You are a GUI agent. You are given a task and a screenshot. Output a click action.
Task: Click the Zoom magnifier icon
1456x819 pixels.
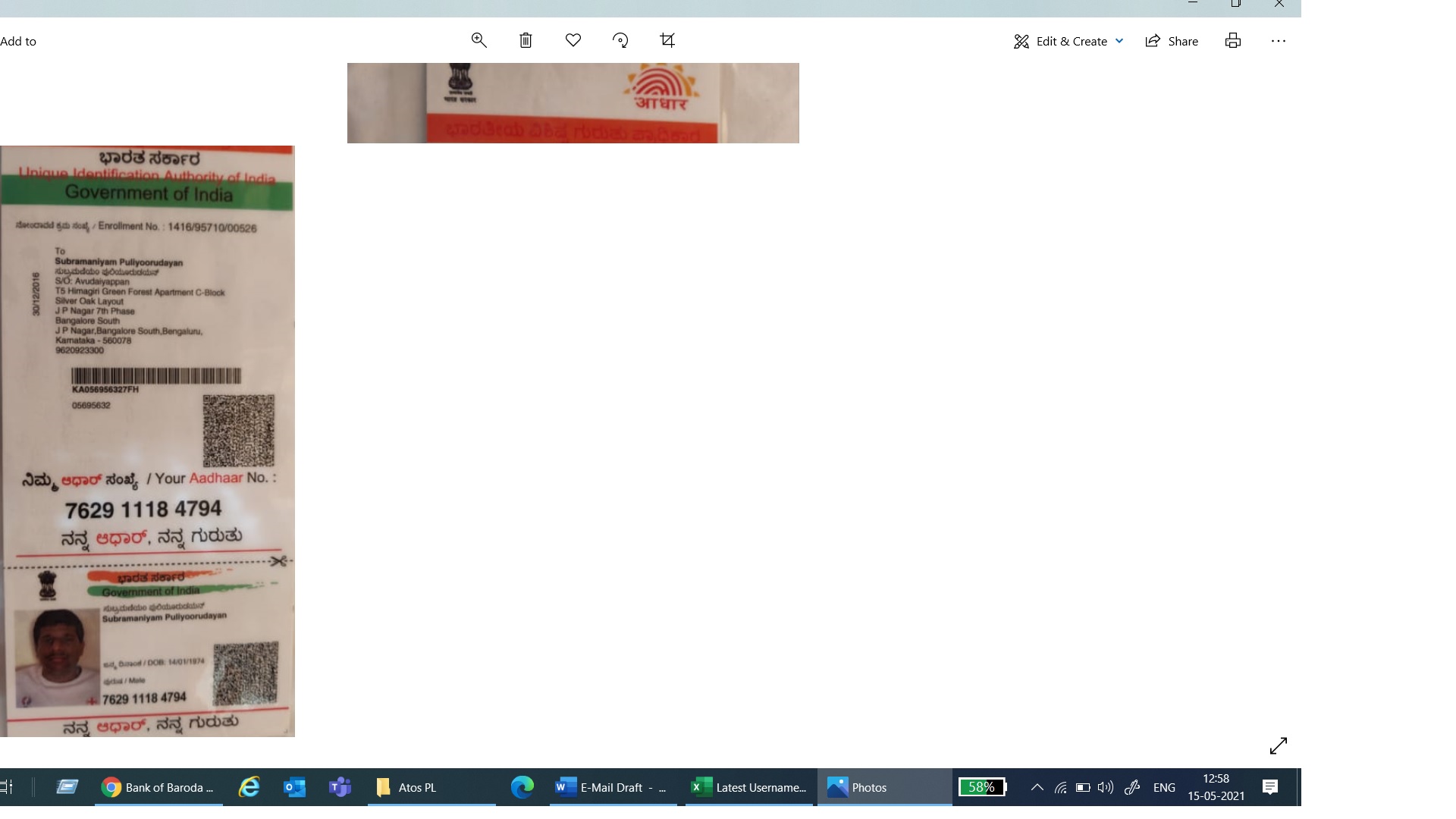coord(479,40)
